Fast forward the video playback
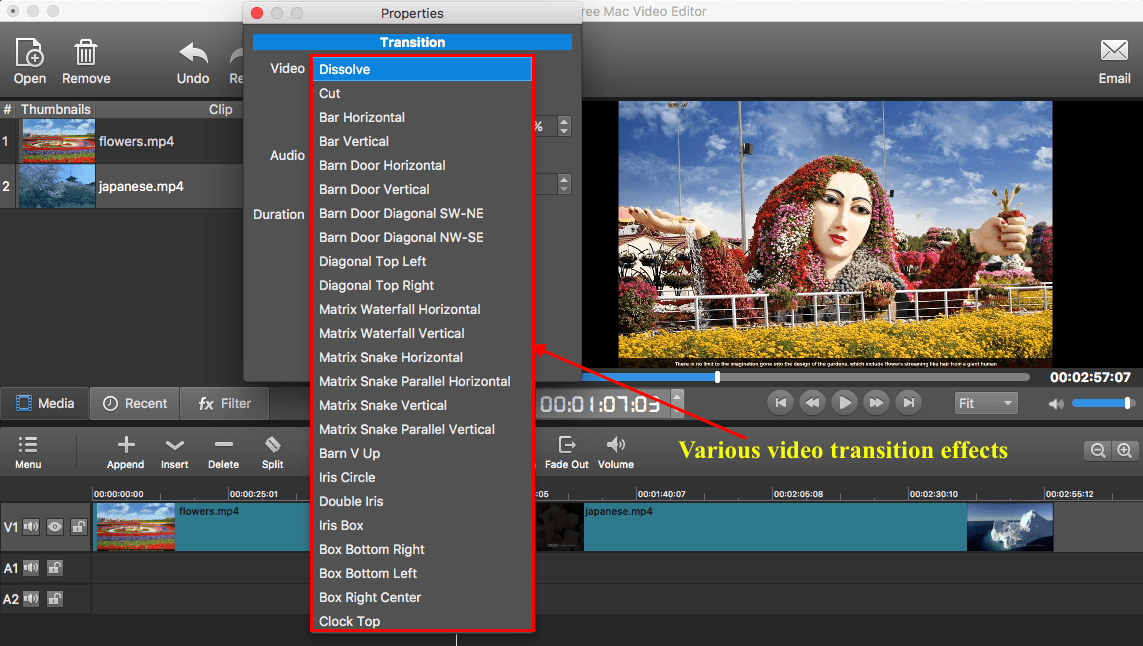This screenshot has height=646, width=1143. (876, 402)
